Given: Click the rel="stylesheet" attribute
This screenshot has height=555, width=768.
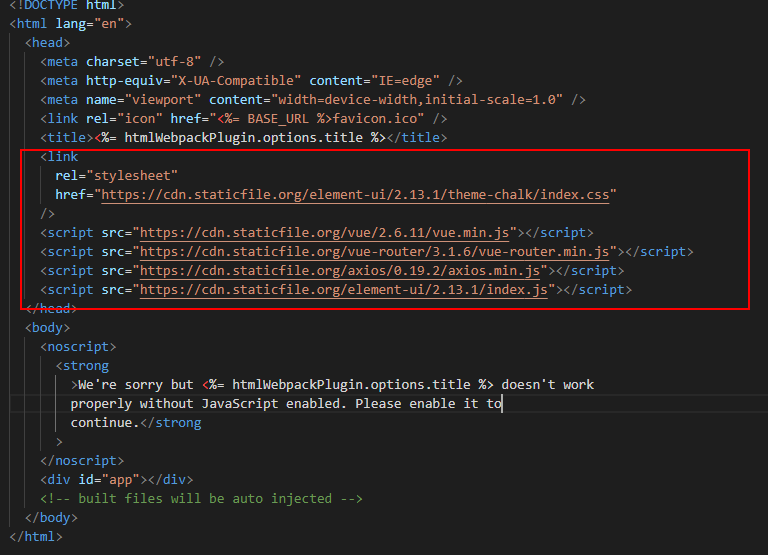Looking at the screenshot, I should pyautogui.click(x=117, y=176).
